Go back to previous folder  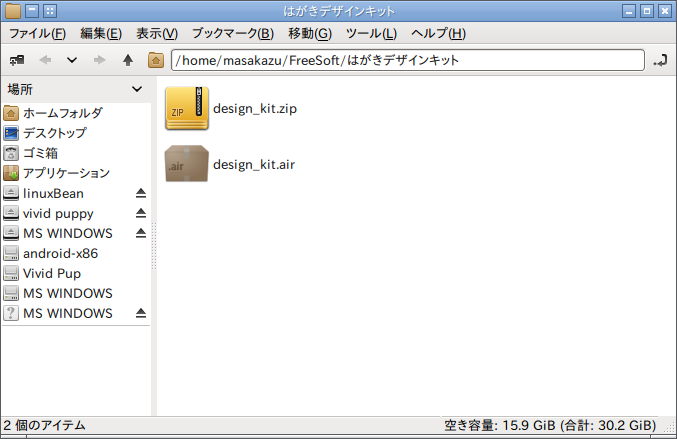point(45,60)
